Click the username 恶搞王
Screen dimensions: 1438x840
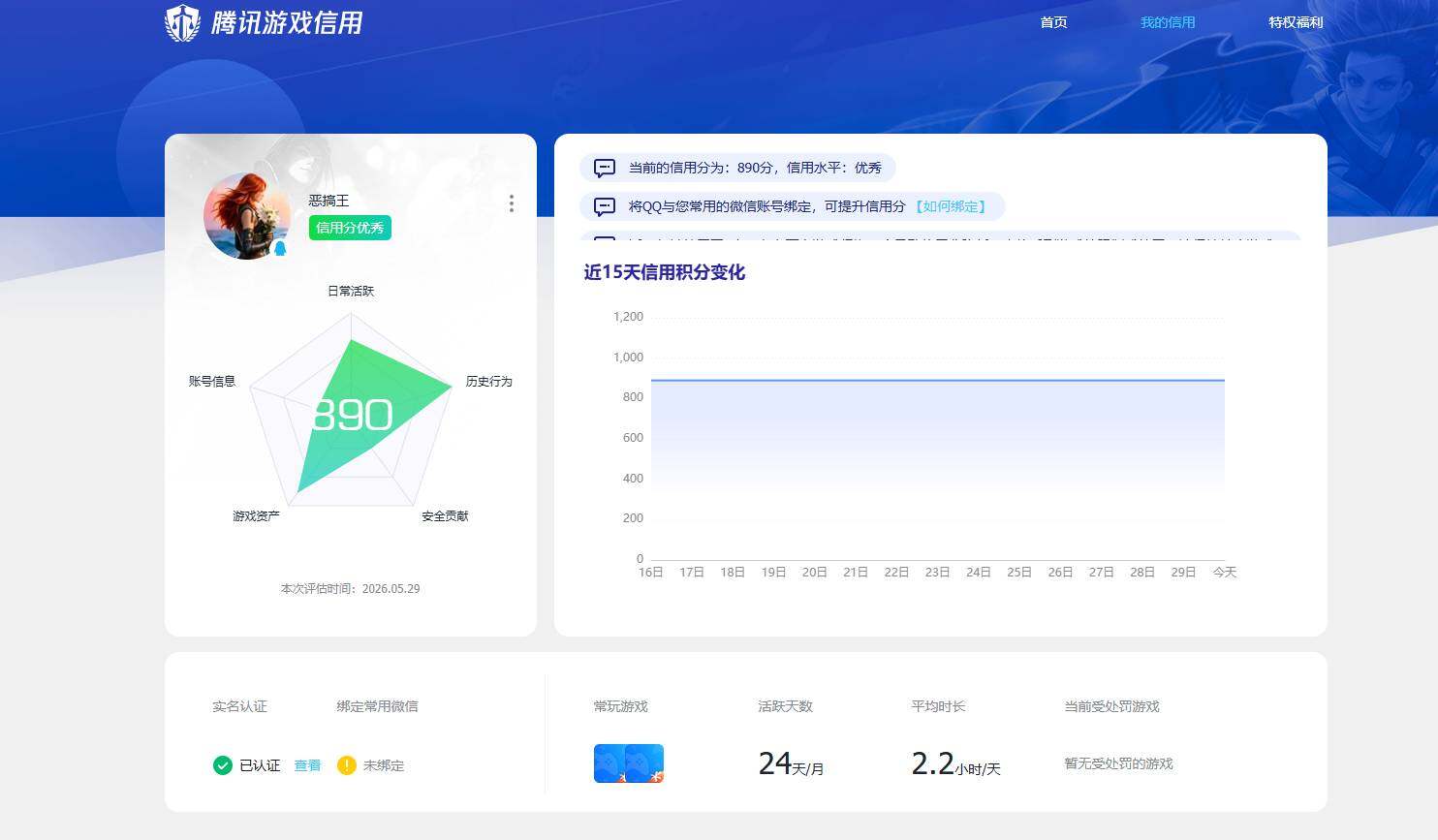coord(328,201)
